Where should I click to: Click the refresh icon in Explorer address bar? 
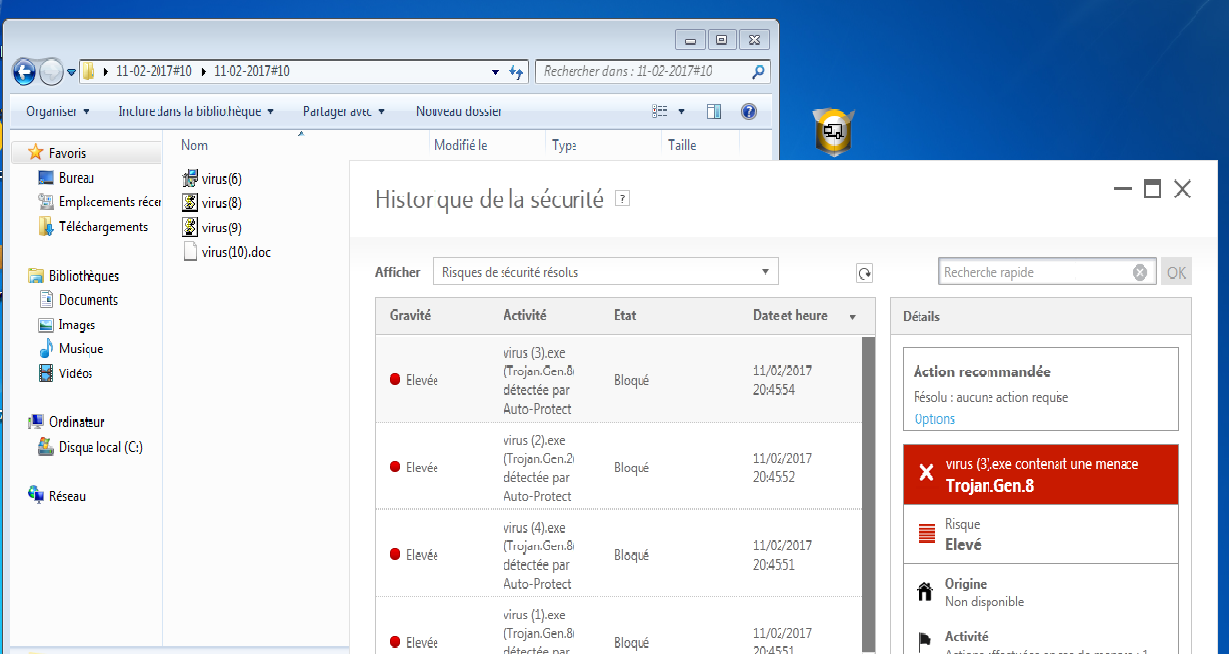pyautogui.click(x=516, y=72)
